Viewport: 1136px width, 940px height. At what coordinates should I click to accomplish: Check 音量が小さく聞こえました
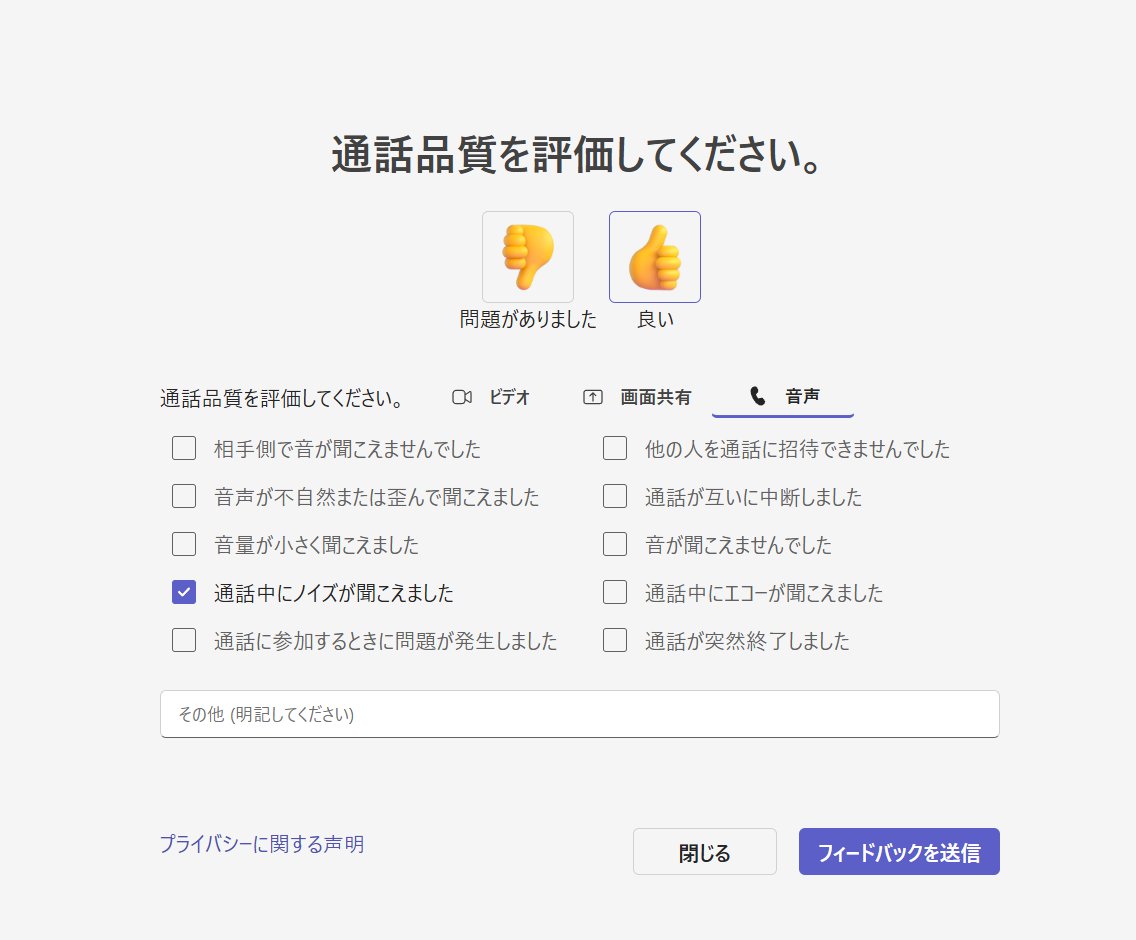(184, 544)
